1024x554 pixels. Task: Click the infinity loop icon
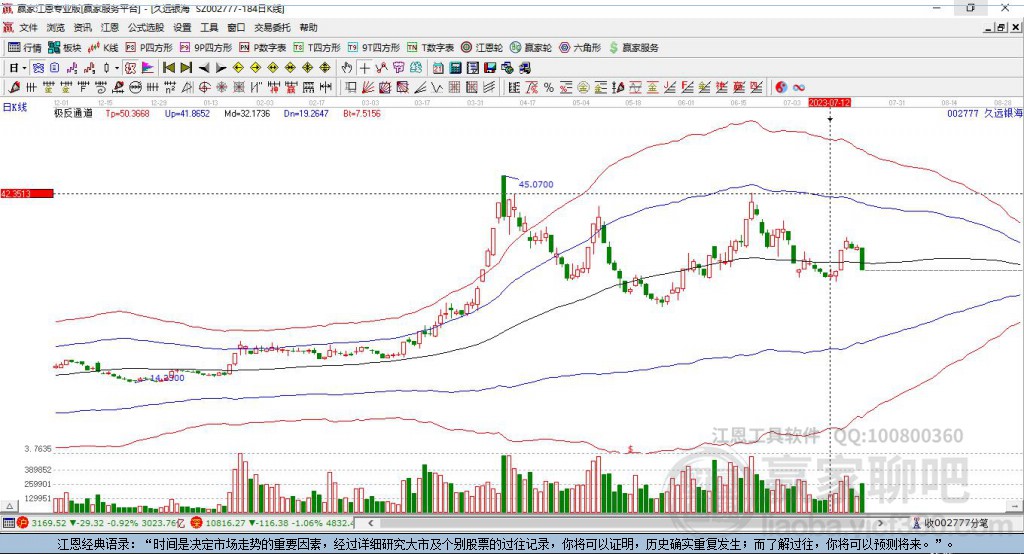coord(799,88)
